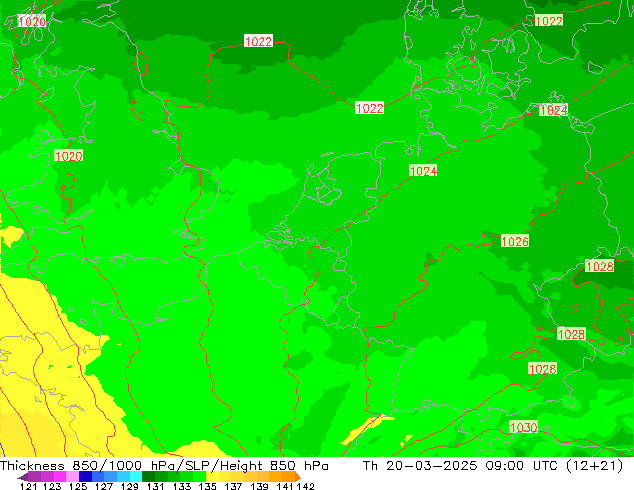Click the 133 legend value
Viewport: 634px width, 490px height.
click(181, 486)
